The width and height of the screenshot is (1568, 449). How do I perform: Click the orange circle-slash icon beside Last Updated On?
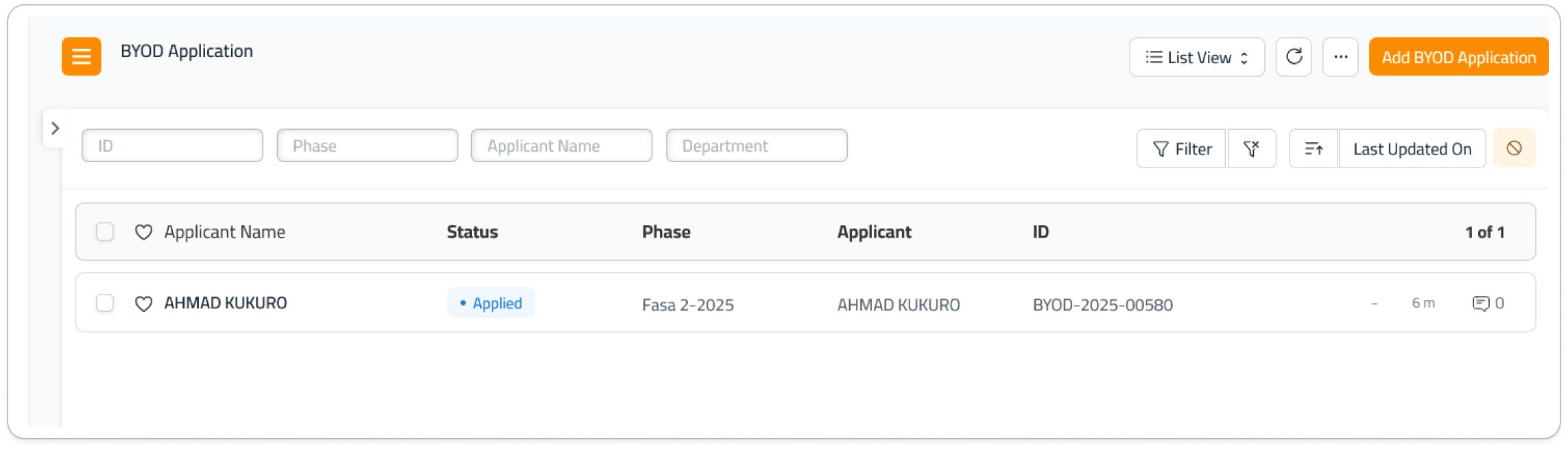pos(1514,148)
